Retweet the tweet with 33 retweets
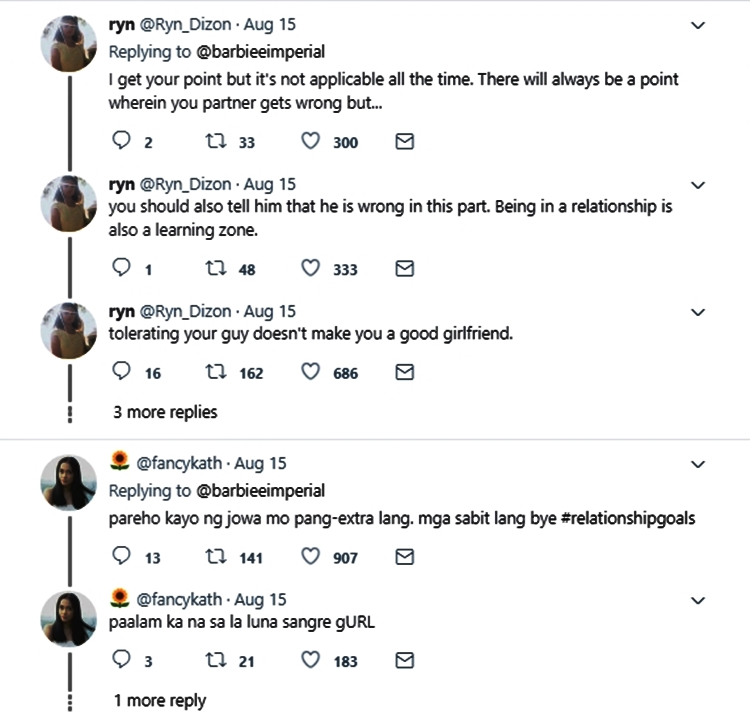 tap(213, 142)
